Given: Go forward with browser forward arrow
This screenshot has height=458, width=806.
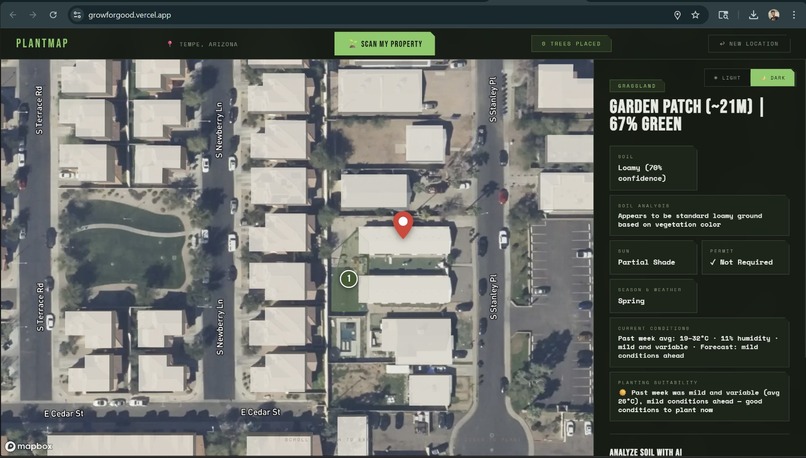Looking at the screenshot, I should [x=33, y=15].
